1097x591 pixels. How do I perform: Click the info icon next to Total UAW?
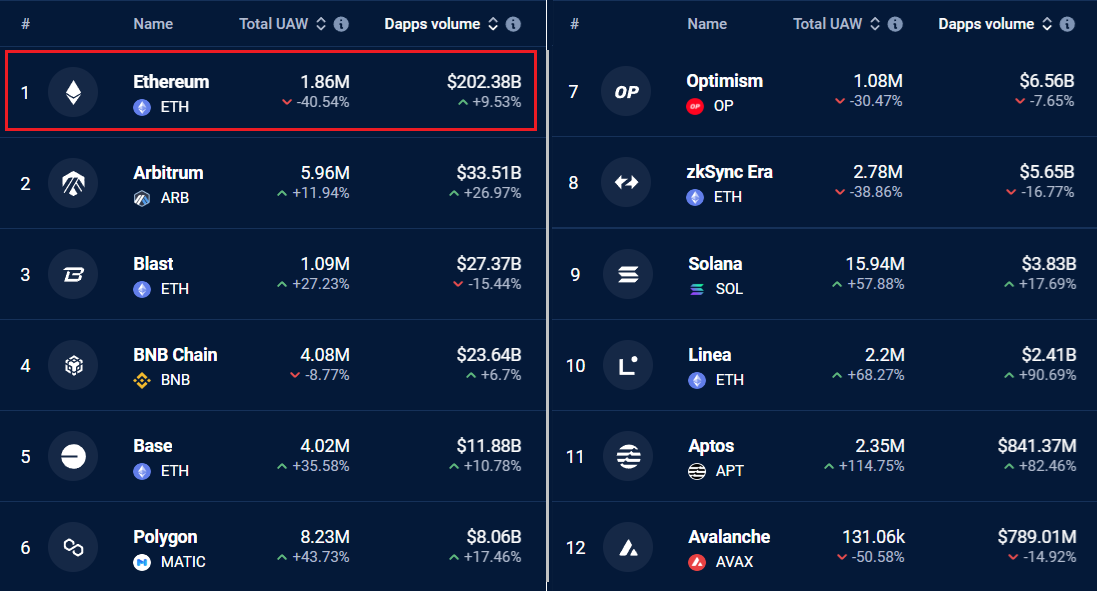pos(342,24)
